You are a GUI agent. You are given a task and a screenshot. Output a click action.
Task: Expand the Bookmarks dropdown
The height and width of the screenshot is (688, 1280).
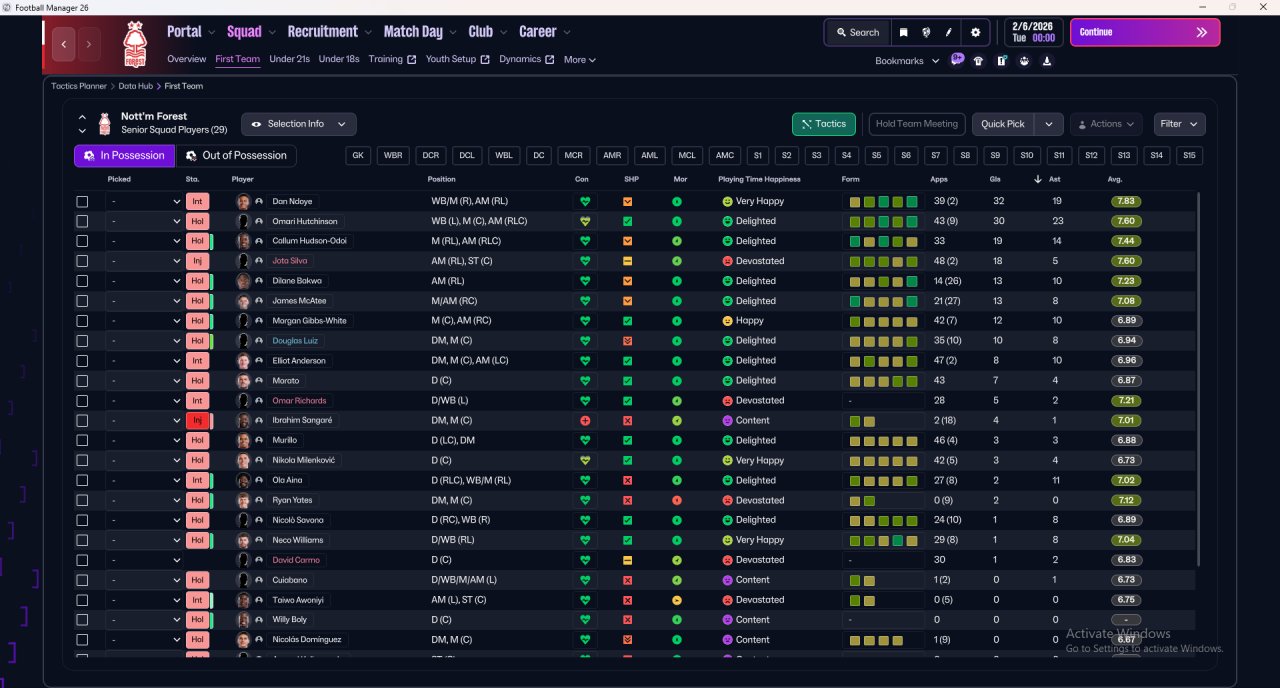click(x=907, y=61)
